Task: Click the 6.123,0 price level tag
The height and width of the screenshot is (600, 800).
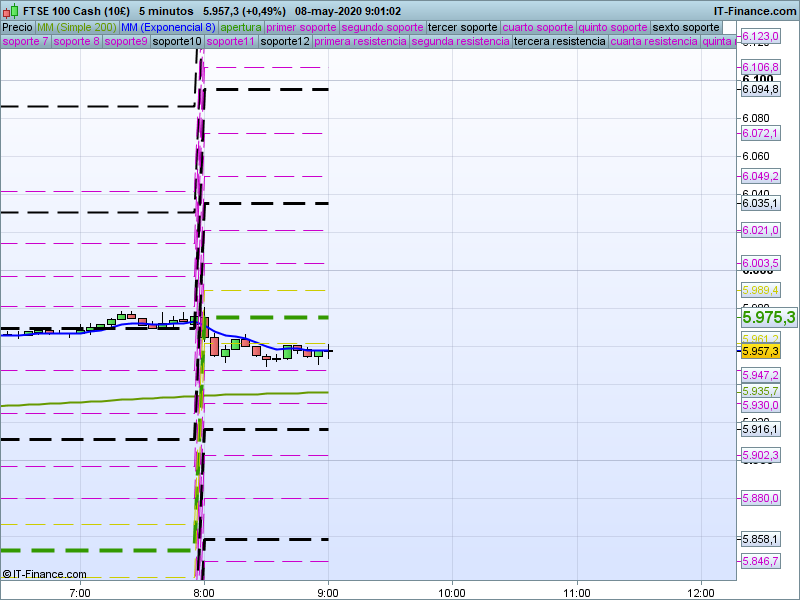Action: coord(760,36)
